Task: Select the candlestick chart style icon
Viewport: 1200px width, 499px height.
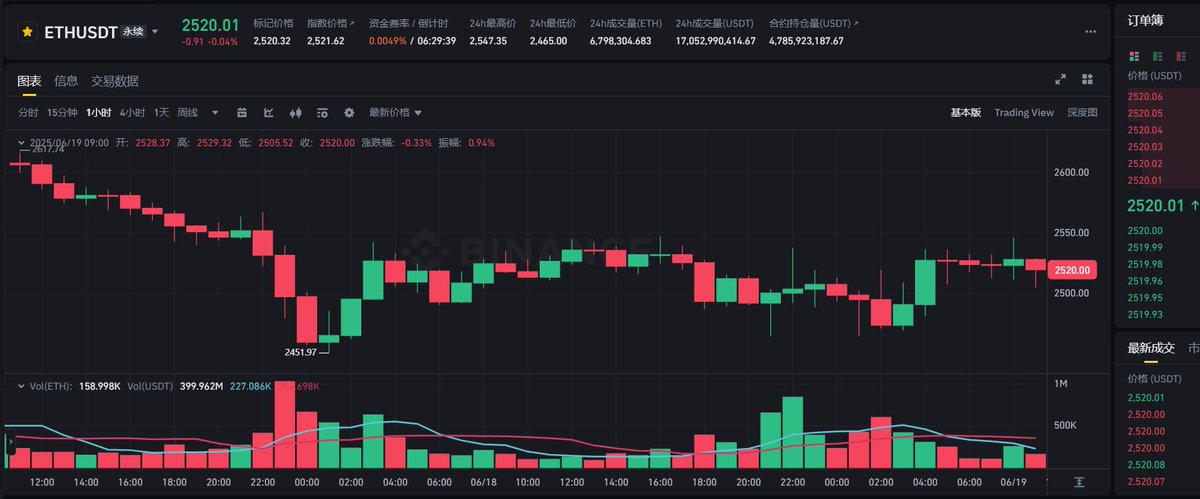Action: (295, 113)
